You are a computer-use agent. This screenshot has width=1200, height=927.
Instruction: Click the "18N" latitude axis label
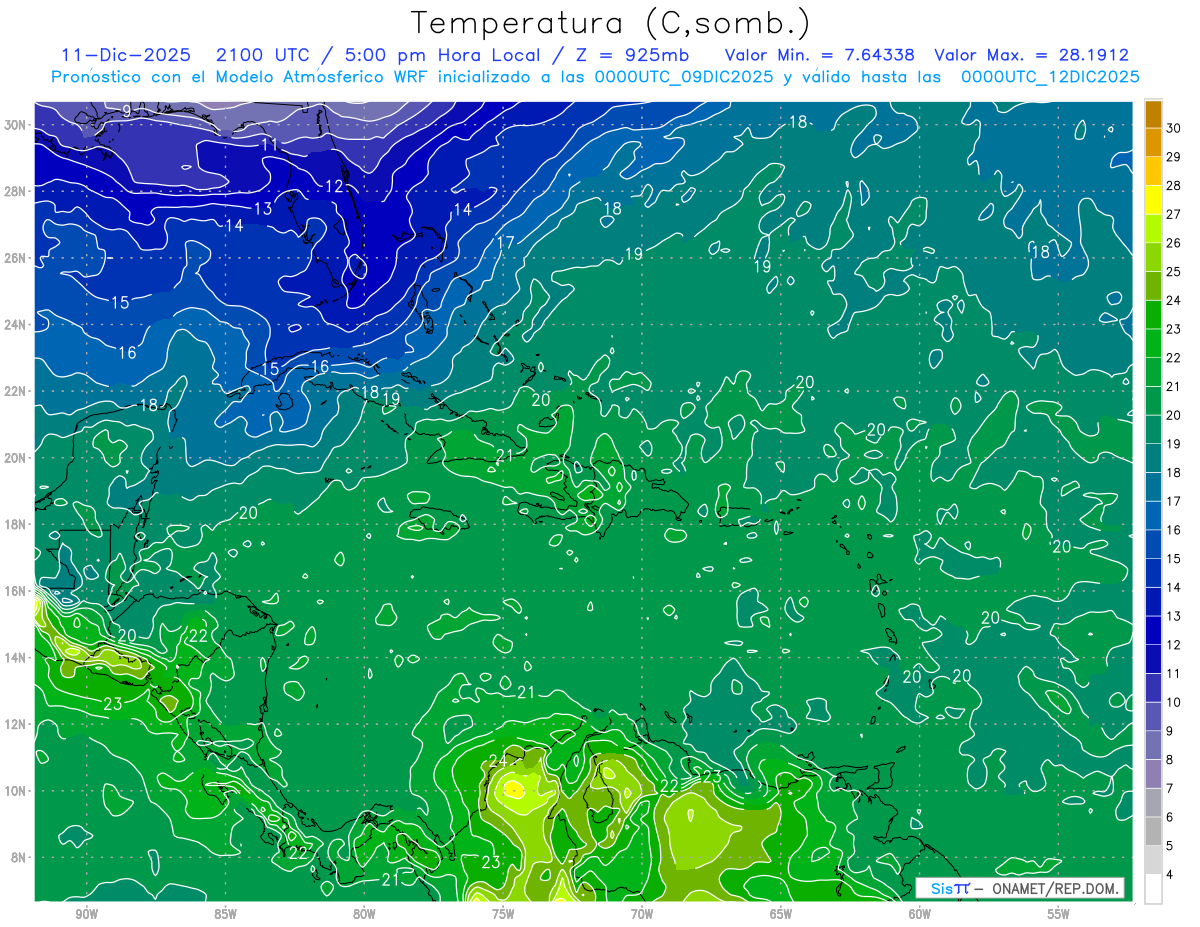[17, 524]
